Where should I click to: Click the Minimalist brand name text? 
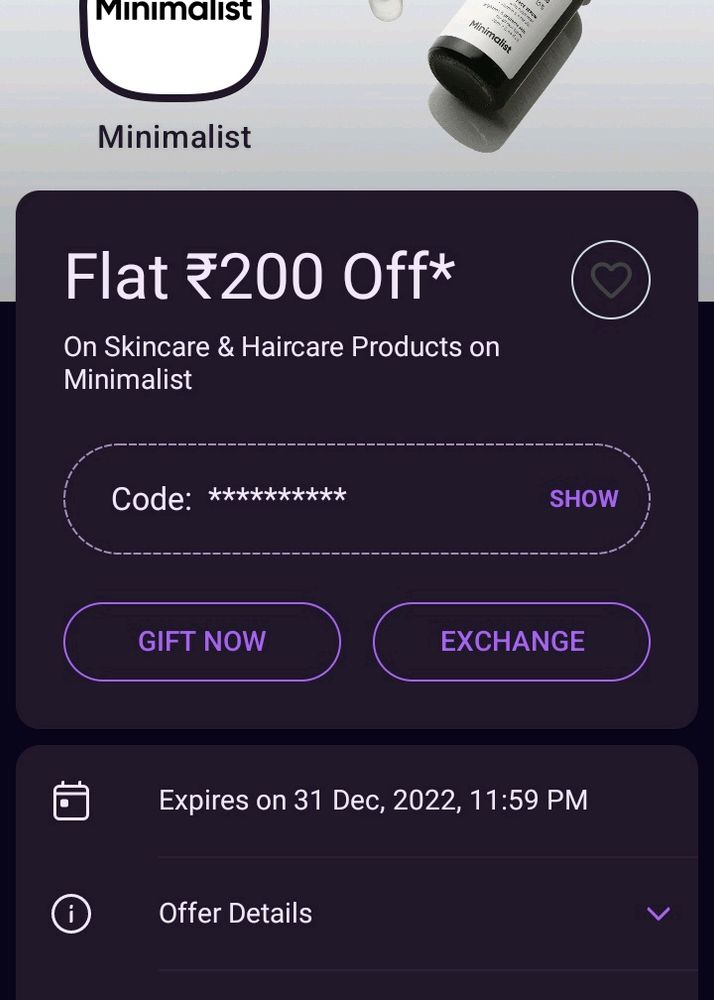[172, 137]
